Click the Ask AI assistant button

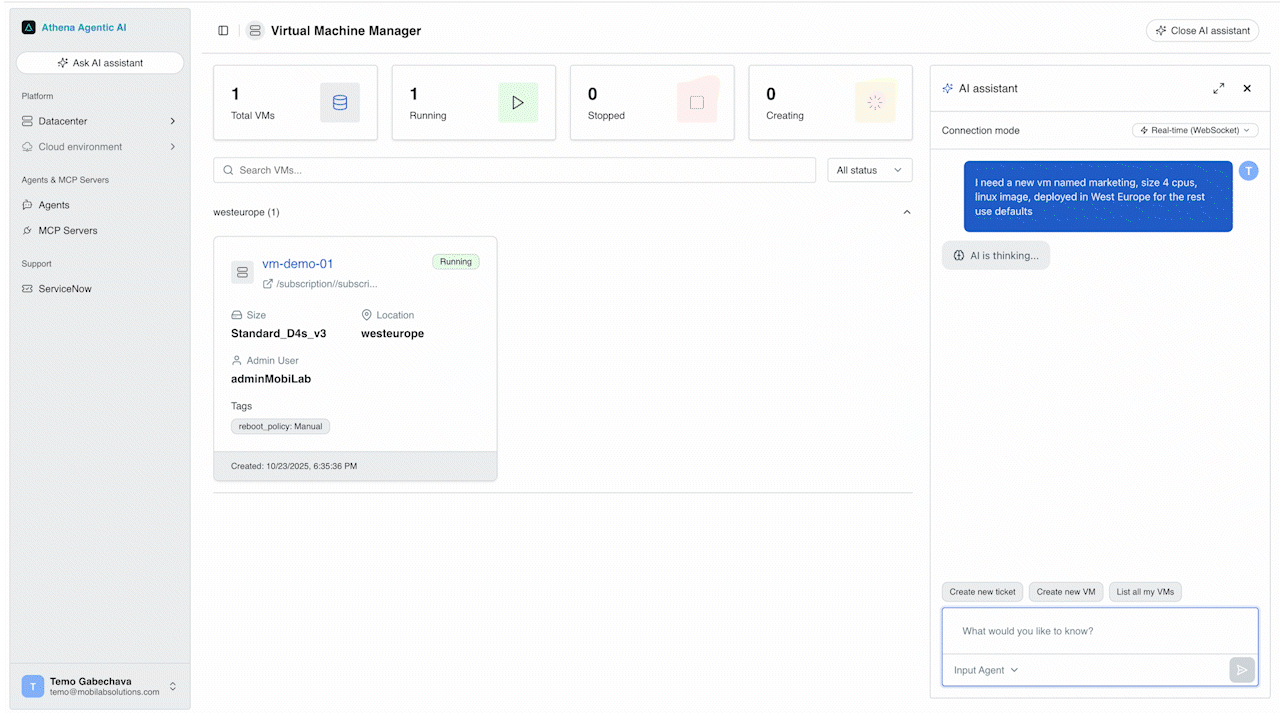click(x=100, y=63)
